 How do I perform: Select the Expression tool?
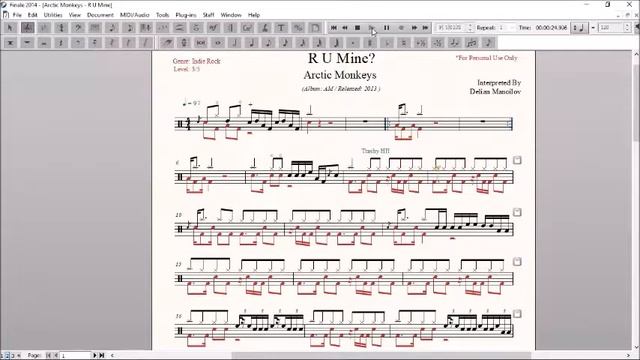[x=213, y=28]
